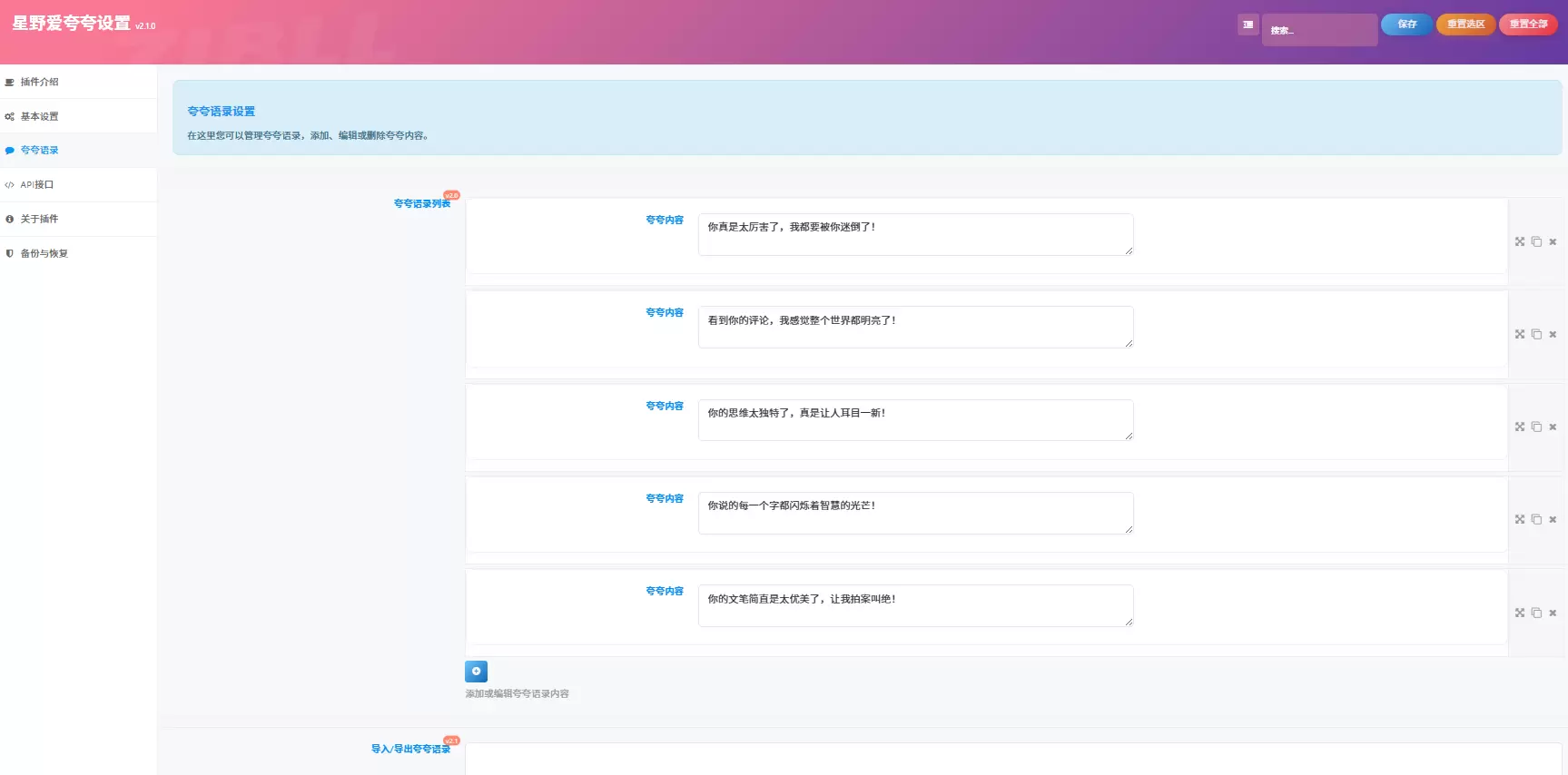
Task: Click the remove icon for the first entry
Action: point(1553,241)
